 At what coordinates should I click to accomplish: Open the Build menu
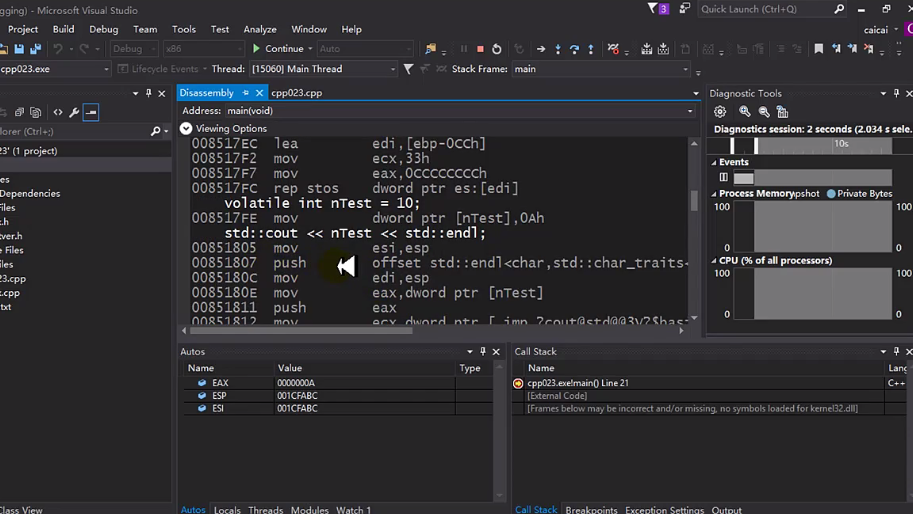pyautogui.click(x=63, y=29)
